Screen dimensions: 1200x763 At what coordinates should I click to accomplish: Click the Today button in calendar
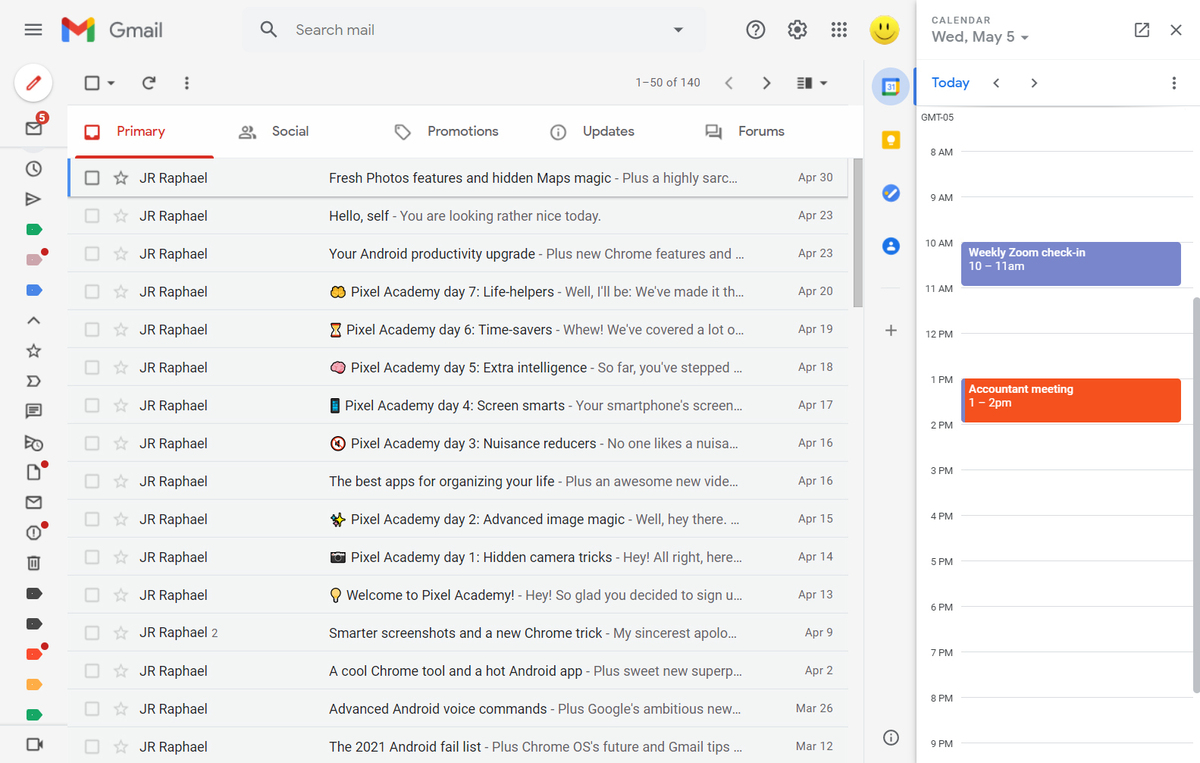point(950,83)
